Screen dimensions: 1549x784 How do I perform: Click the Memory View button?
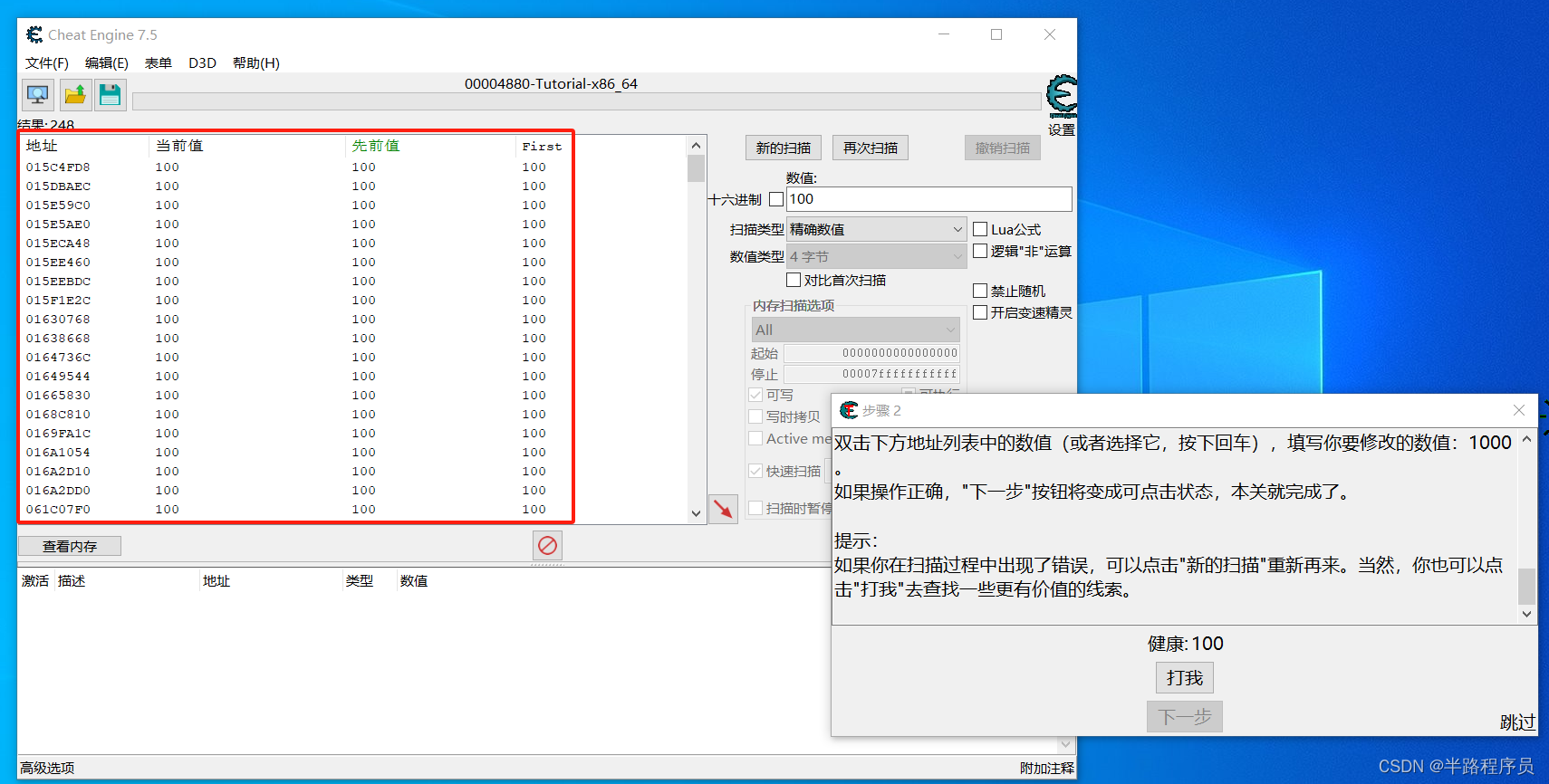(70, 546)
